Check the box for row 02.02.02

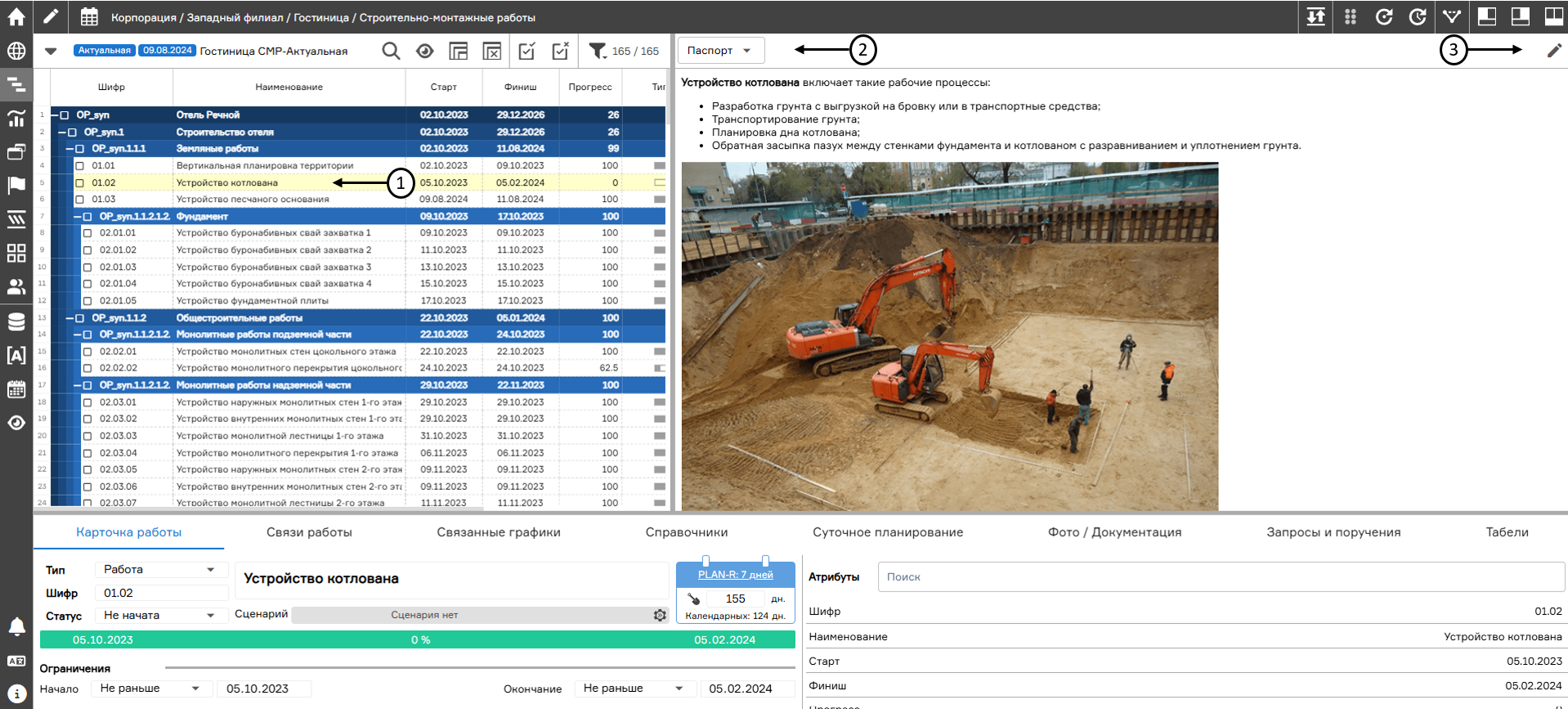point(87,369)
